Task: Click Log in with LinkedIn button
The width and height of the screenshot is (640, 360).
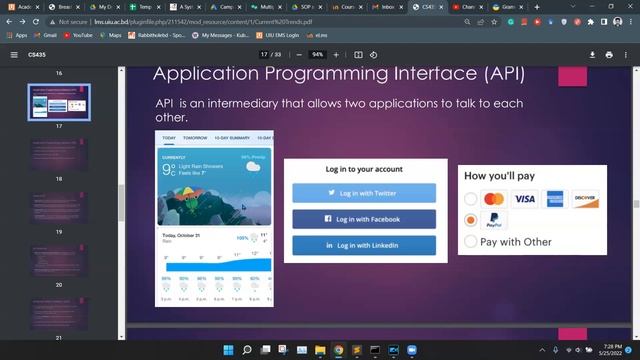Action: tap(364, 245)
